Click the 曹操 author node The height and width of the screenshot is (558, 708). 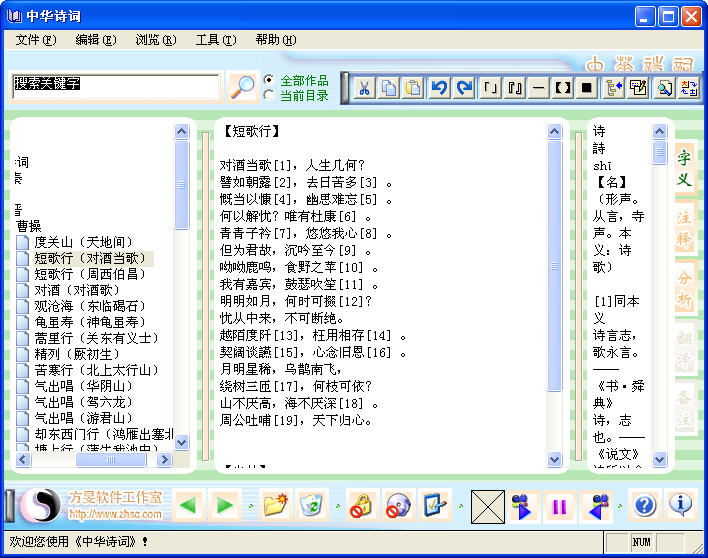[29, 226]
